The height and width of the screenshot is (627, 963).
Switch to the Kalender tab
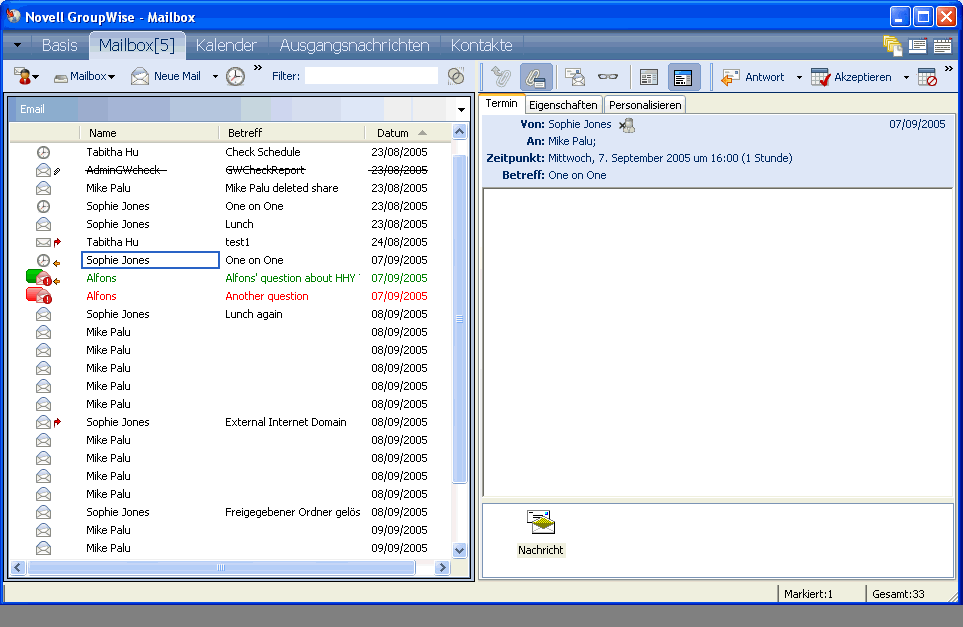click(226, 45)
